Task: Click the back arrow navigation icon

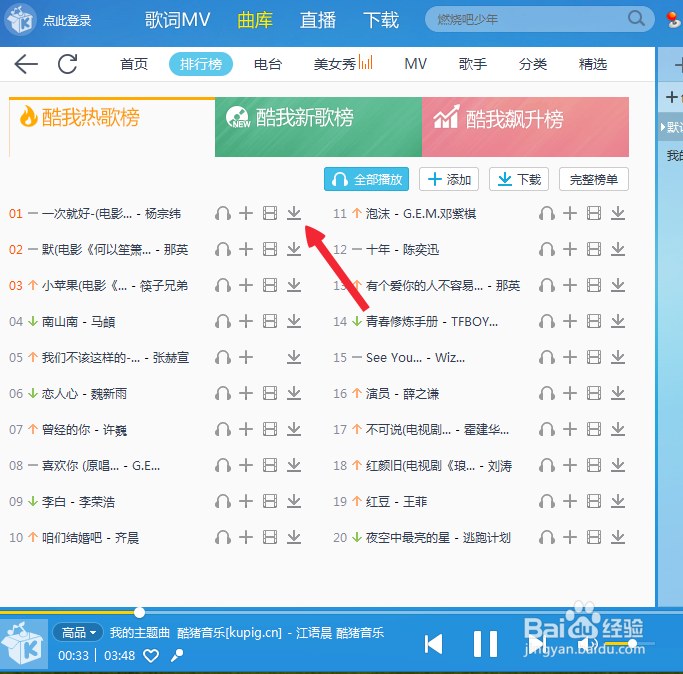Action: (26, 64)
